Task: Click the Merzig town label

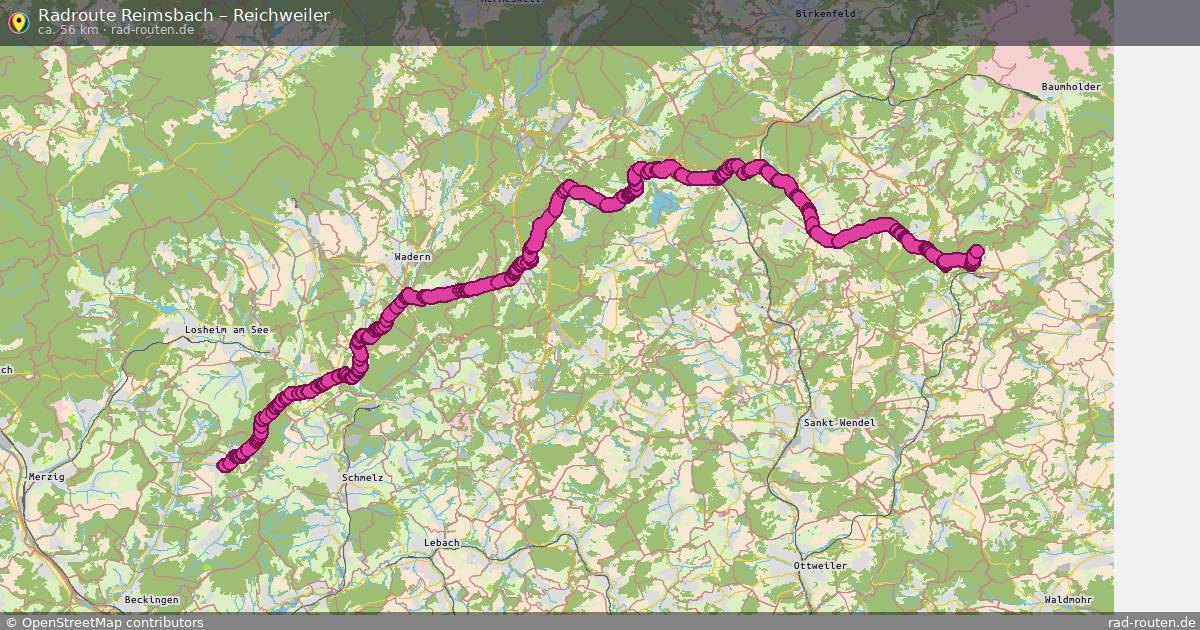Action: coord(47,477)
